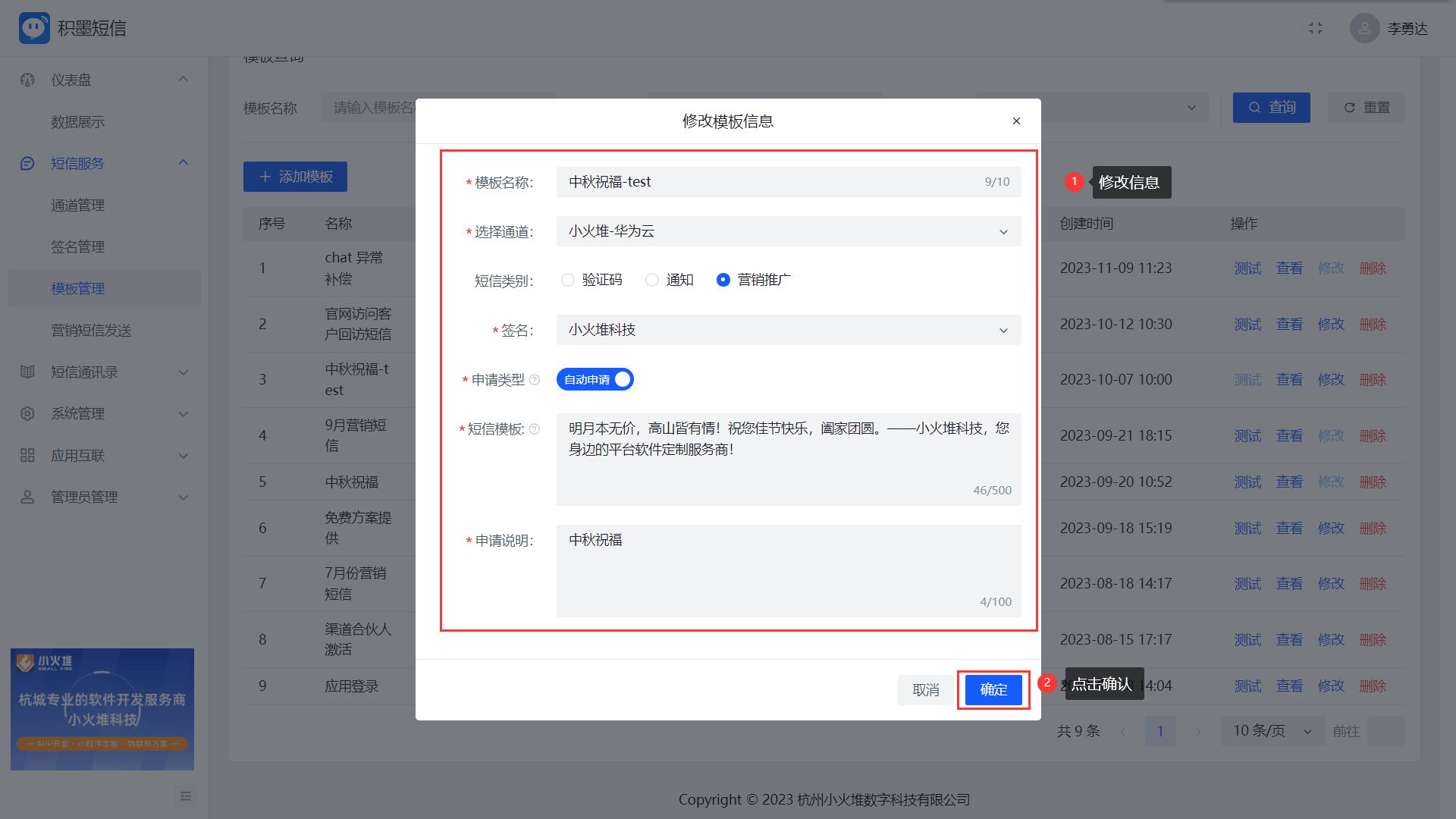Click the 积墨短信 logo icon

click(x=34, y=28)
